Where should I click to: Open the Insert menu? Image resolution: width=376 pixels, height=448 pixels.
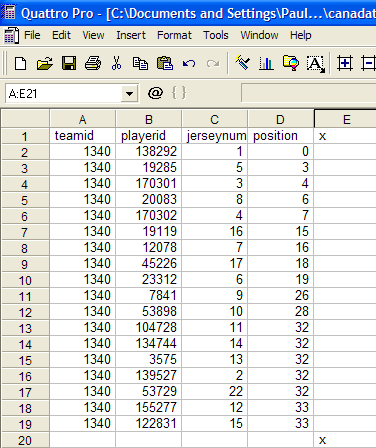[131, 35]
